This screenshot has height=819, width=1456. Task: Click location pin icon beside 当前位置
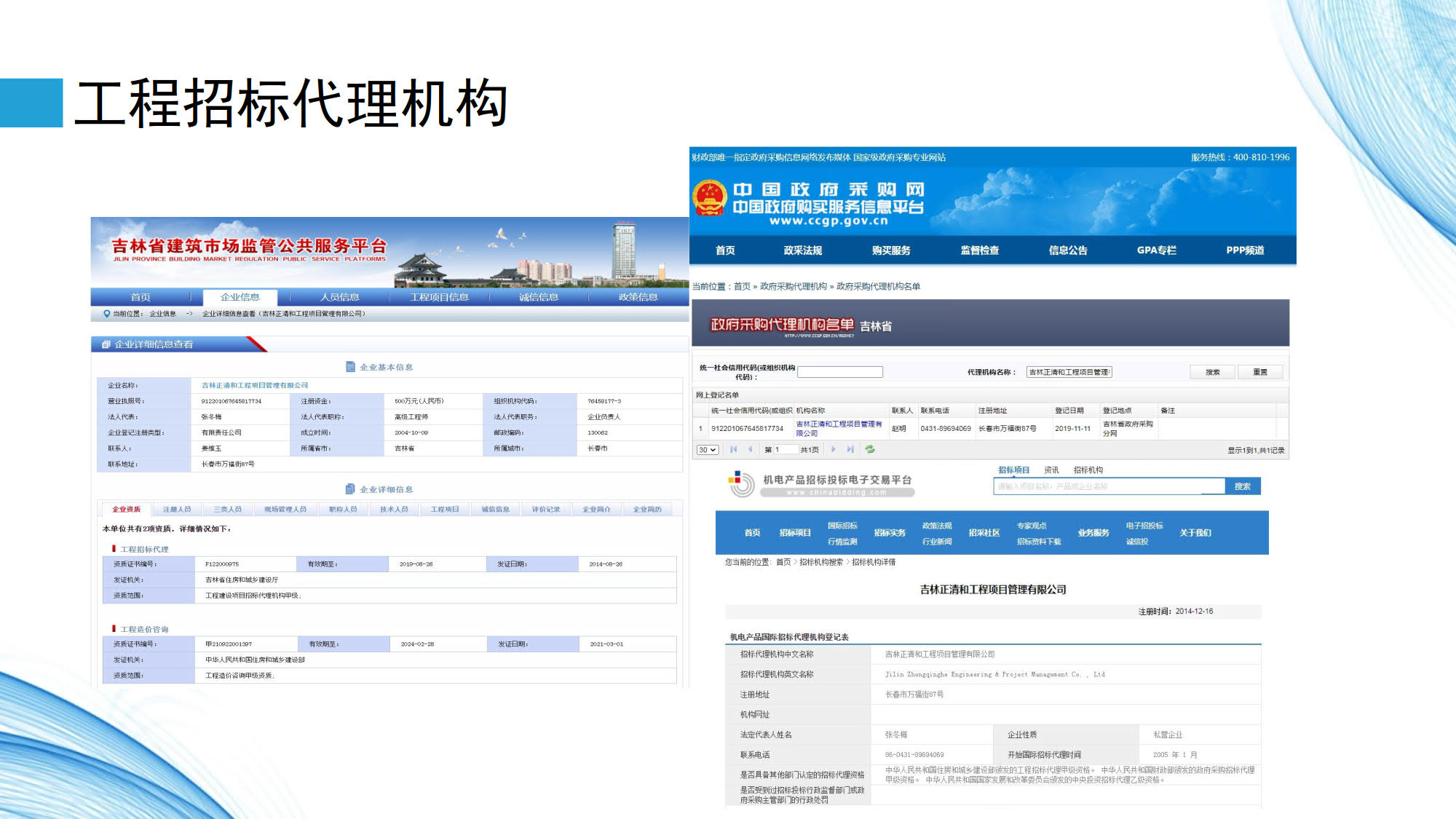107,314
